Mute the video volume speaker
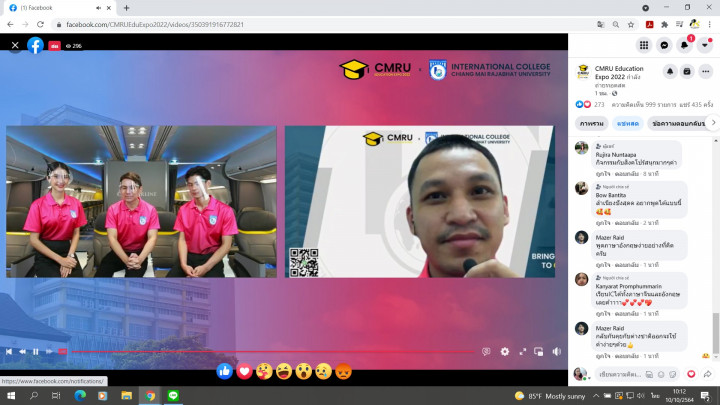 pos(557,352)
